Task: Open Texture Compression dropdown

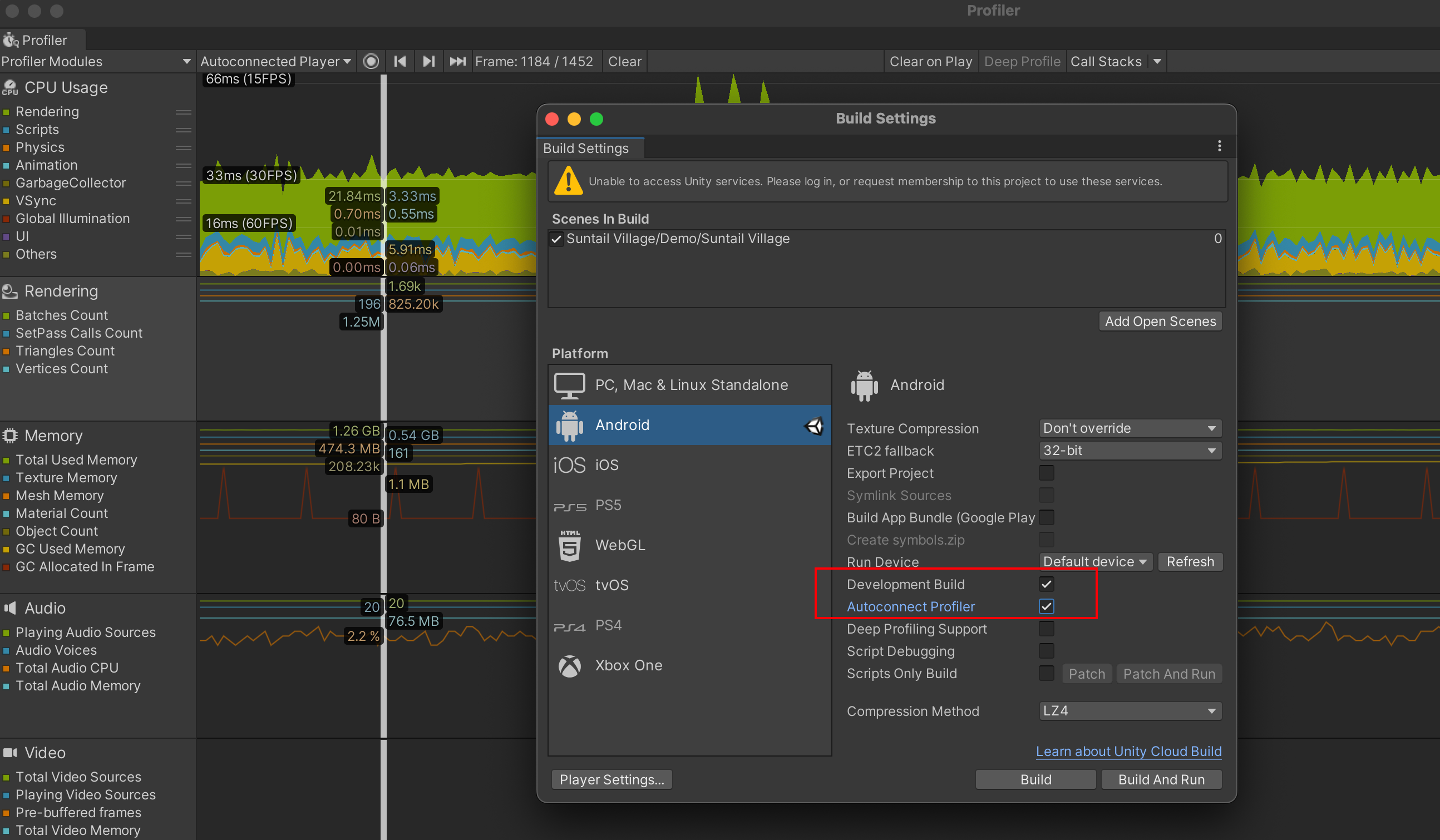Action: (x=1129, y=428)
